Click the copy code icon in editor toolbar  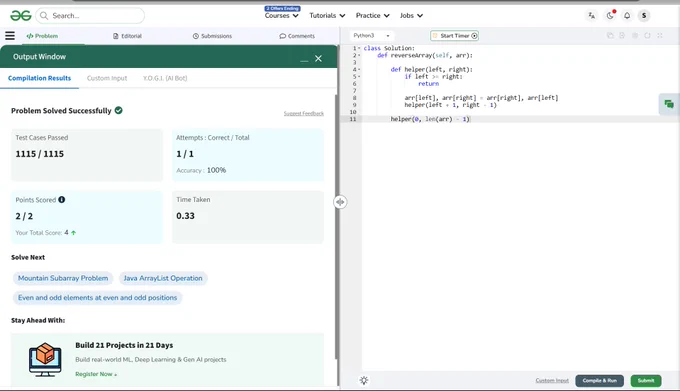pos(610,36)
